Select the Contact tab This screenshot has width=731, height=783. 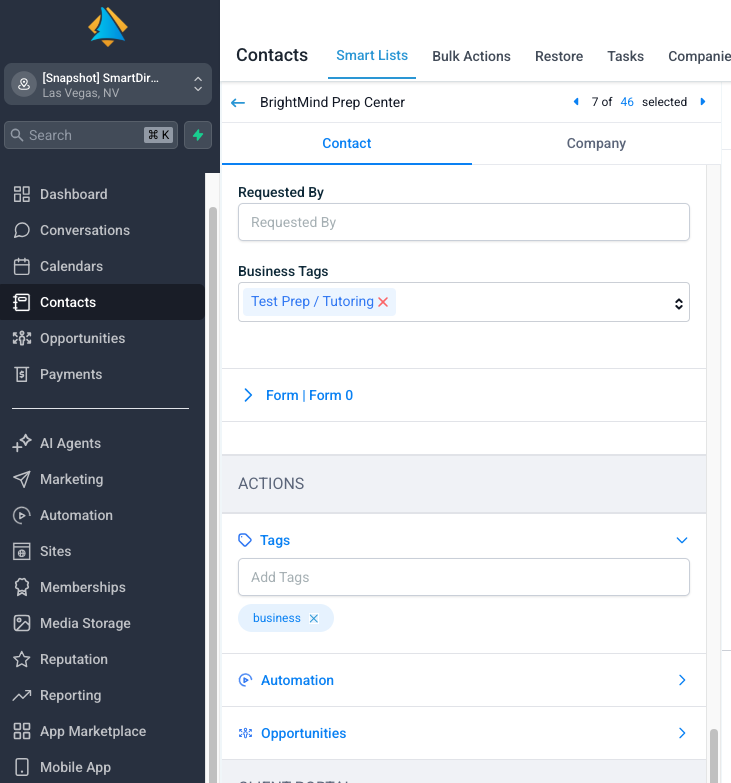[347, 143]
